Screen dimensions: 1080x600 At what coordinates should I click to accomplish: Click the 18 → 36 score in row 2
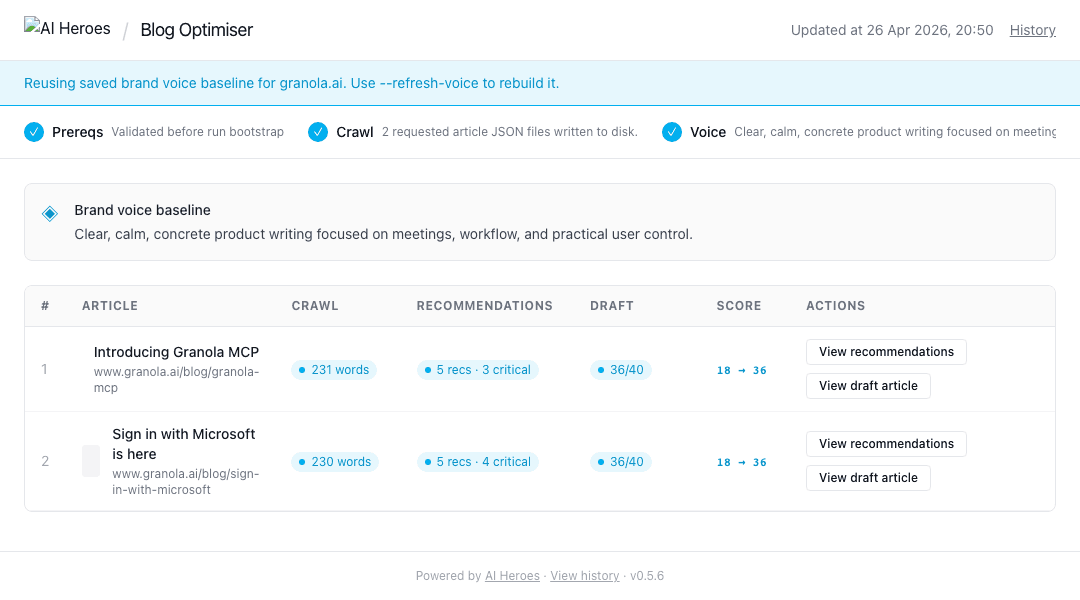coord(741,462)
